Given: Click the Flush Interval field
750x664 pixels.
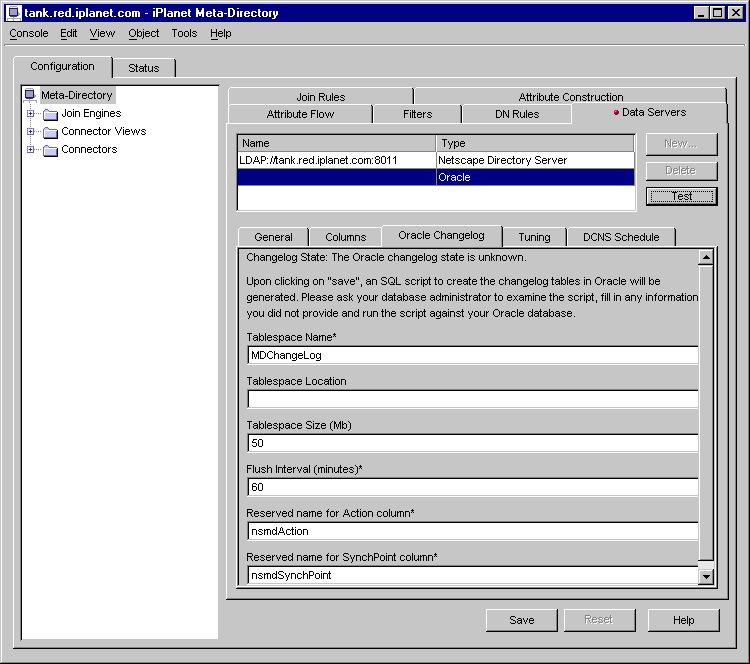Looking at the screenshot, I should pyautogui.click(x=473, y=487).
